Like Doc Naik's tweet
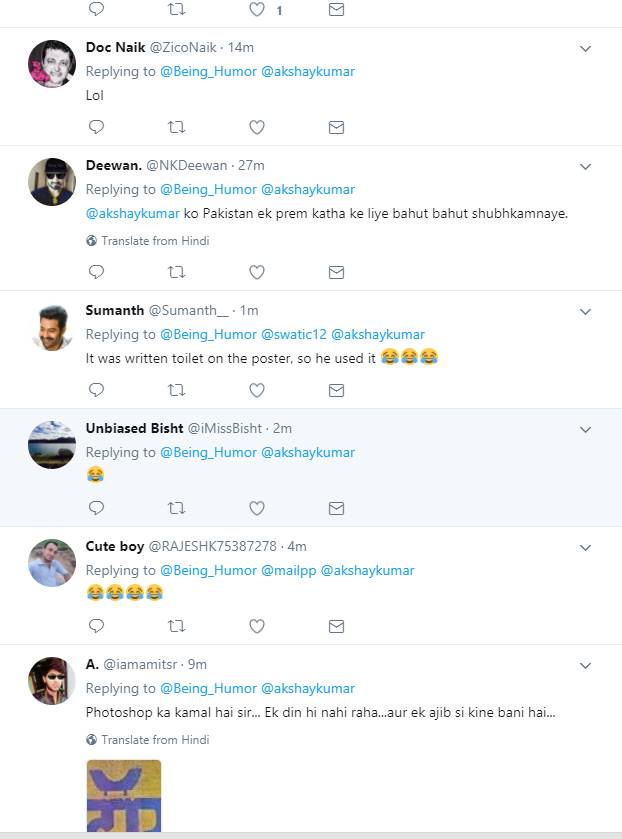Image resolution: width=622 pixels, height=839 pixels. pos(256,127)
